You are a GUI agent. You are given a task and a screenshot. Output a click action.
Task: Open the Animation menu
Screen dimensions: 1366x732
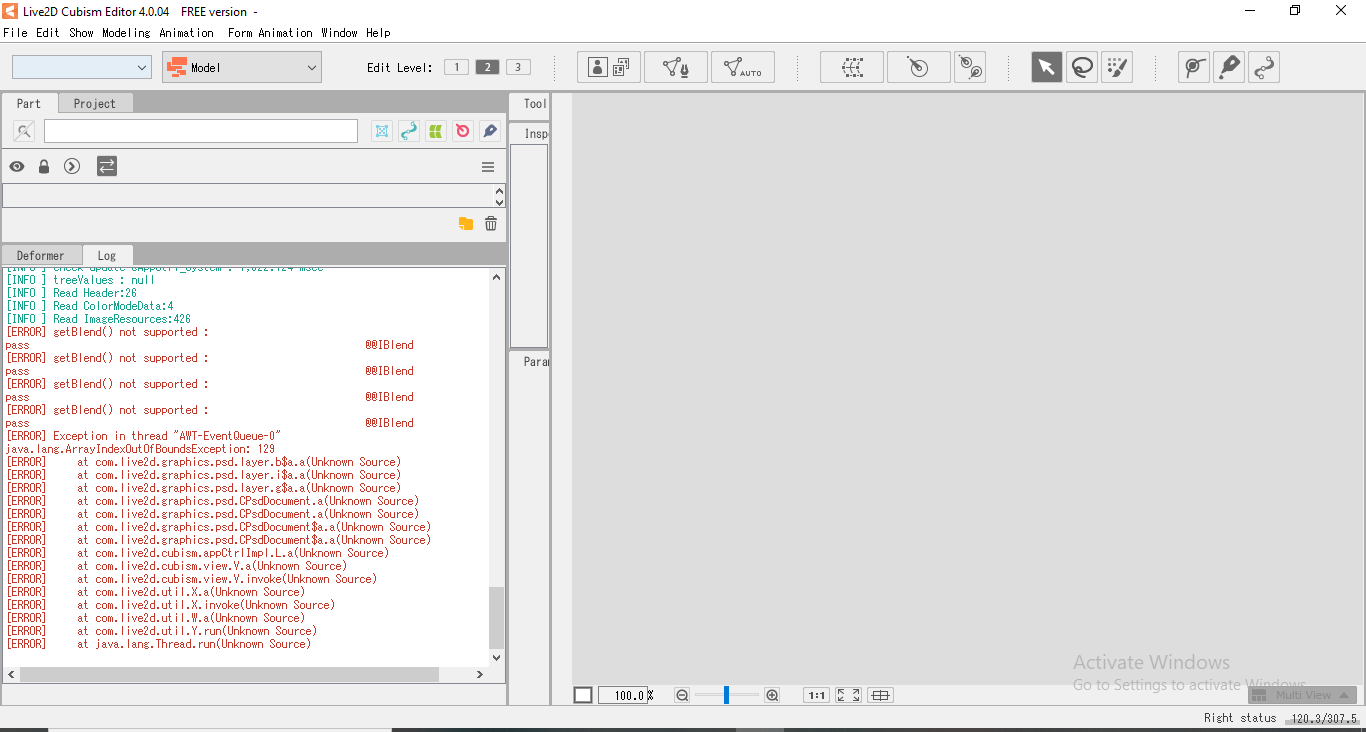click(187, 33)
